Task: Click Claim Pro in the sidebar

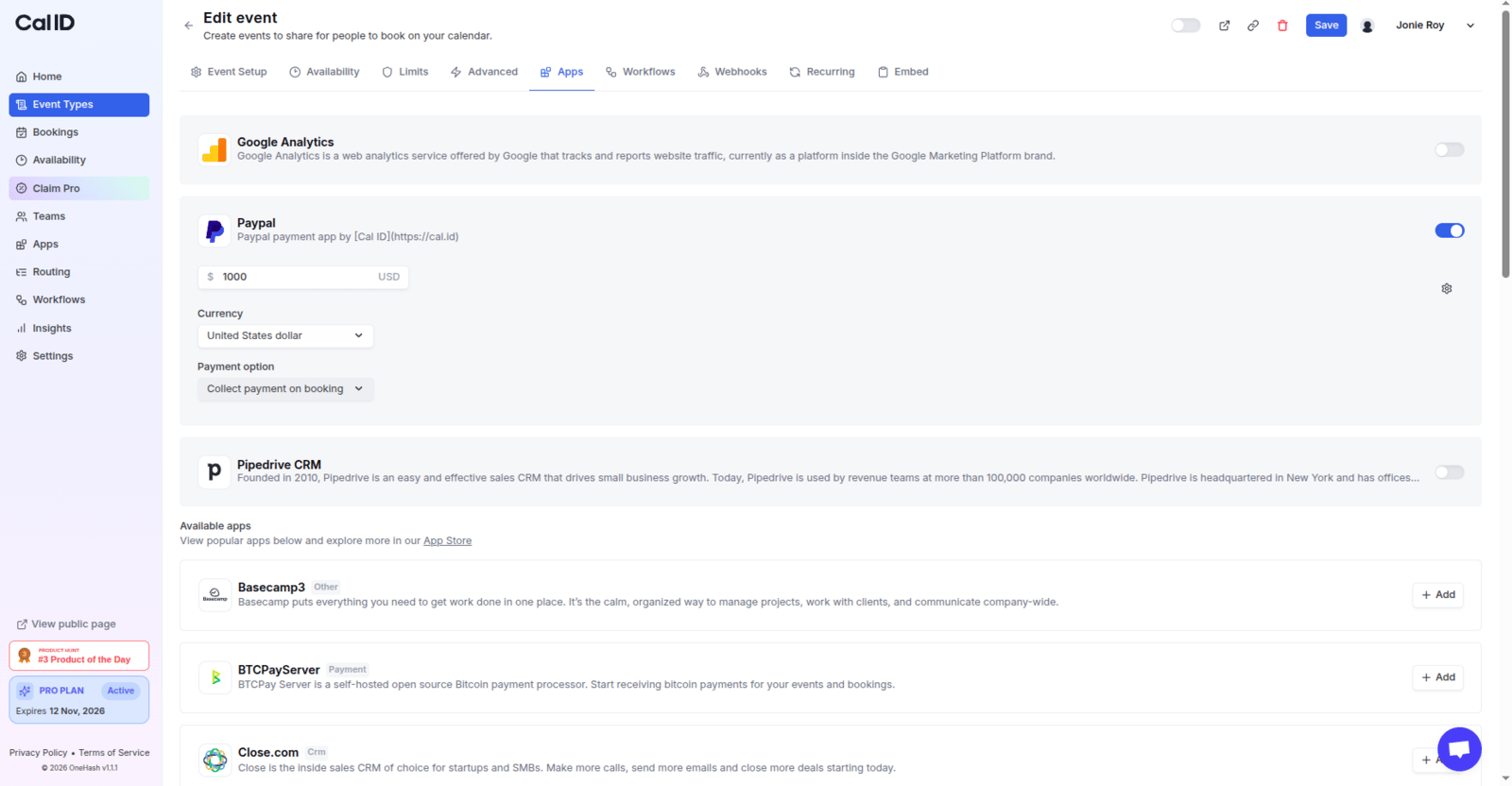Action: coord(79,188)
